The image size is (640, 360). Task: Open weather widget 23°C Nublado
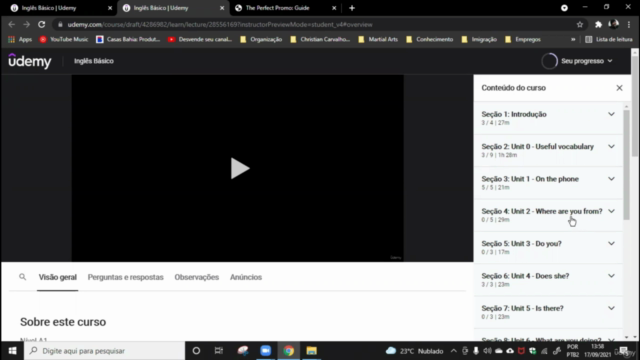[414, 351]
